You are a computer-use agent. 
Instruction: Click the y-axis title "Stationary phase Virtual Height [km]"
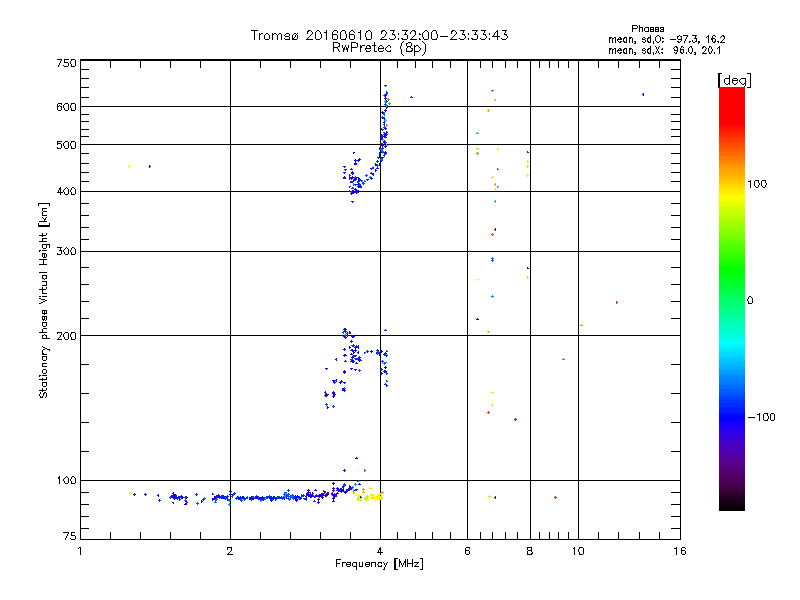coord(43,300)
